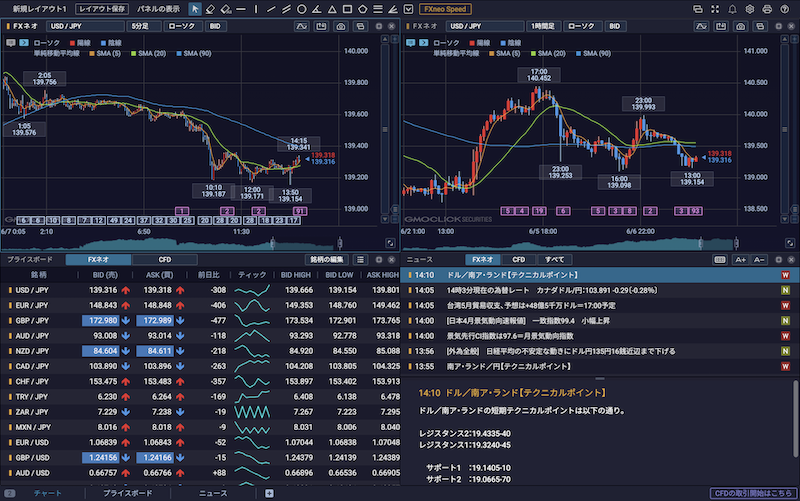Viewport: 800px width, 501px height.
Task: Open indicator settings in right 1-hour chart
Action: [x=702, y=26]
